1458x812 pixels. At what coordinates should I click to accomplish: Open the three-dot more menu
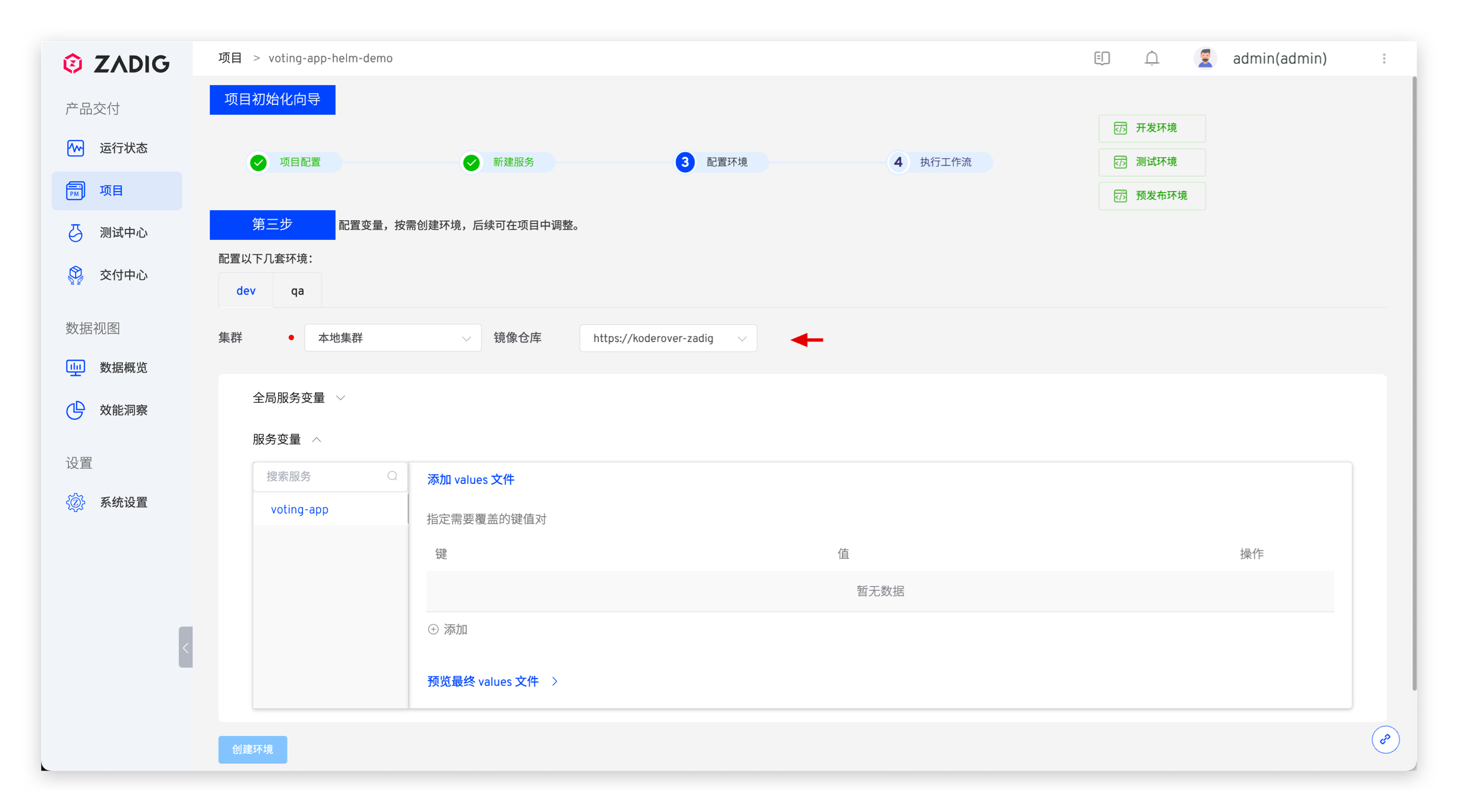1384,58
